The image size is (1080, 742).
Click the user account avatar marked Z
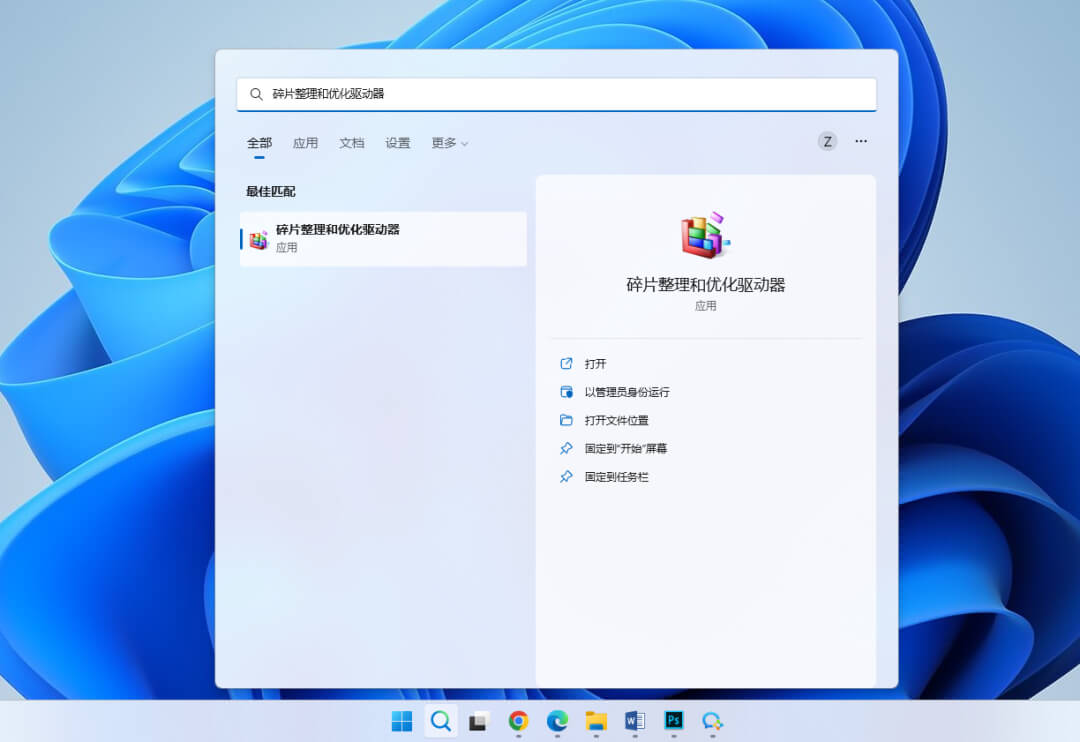827,141
